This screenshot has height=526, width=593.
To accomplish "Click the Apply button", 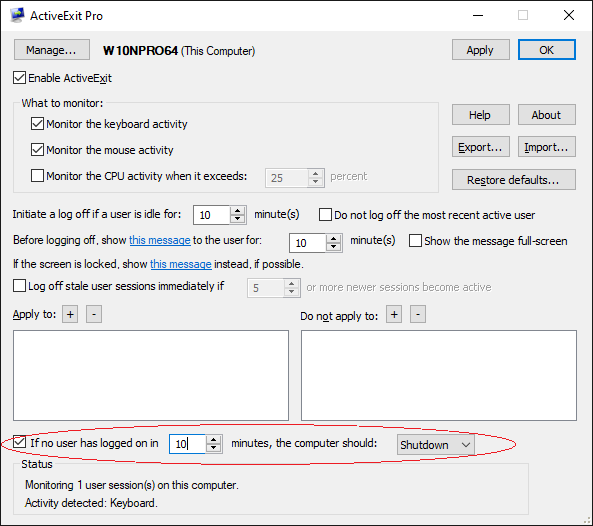I will (x=480, y=50).
